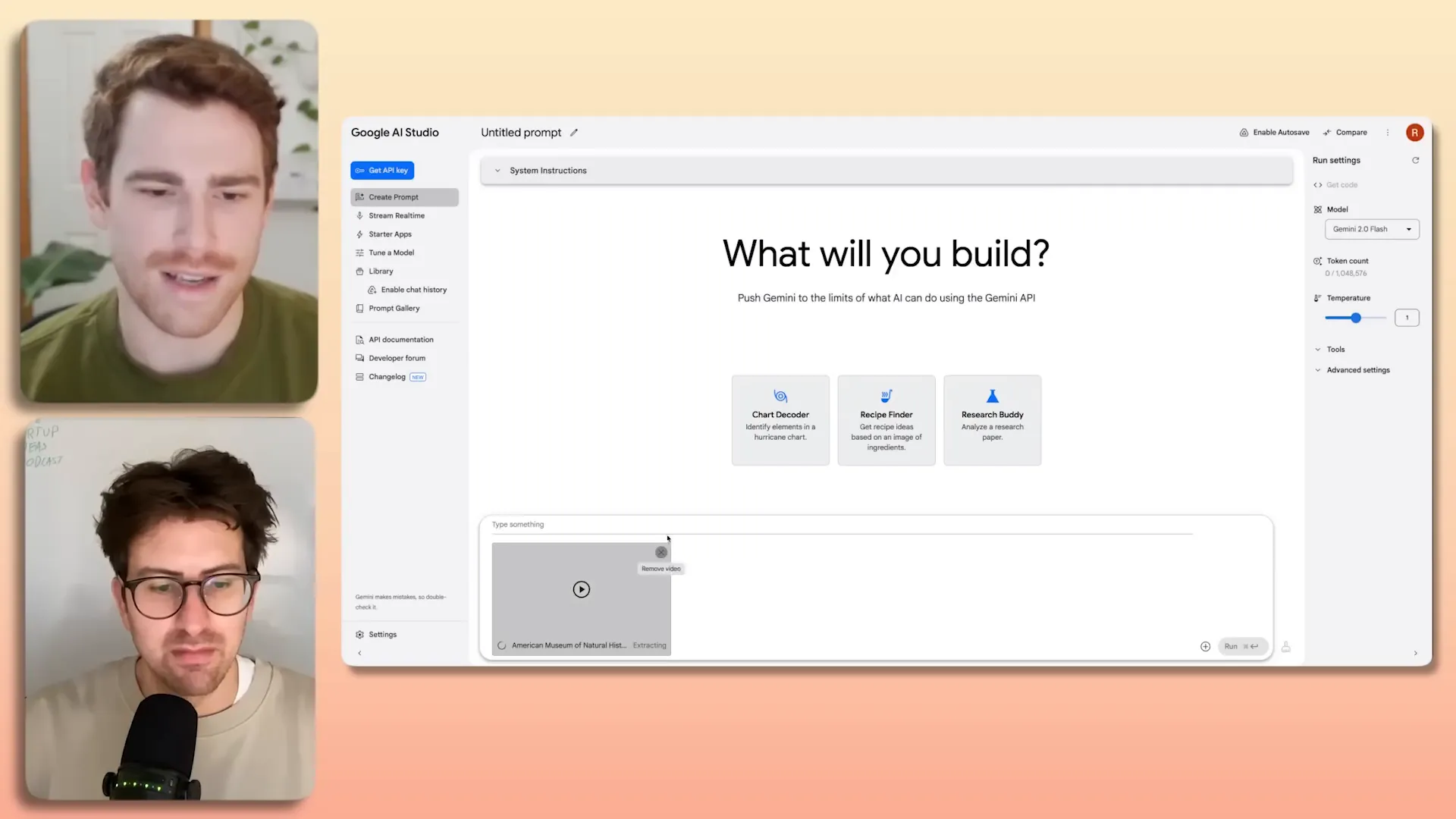
Task: Open the Gemini 2.0 Flash model dropdown
Action: pyautogui.click(x=1372, y=229)
